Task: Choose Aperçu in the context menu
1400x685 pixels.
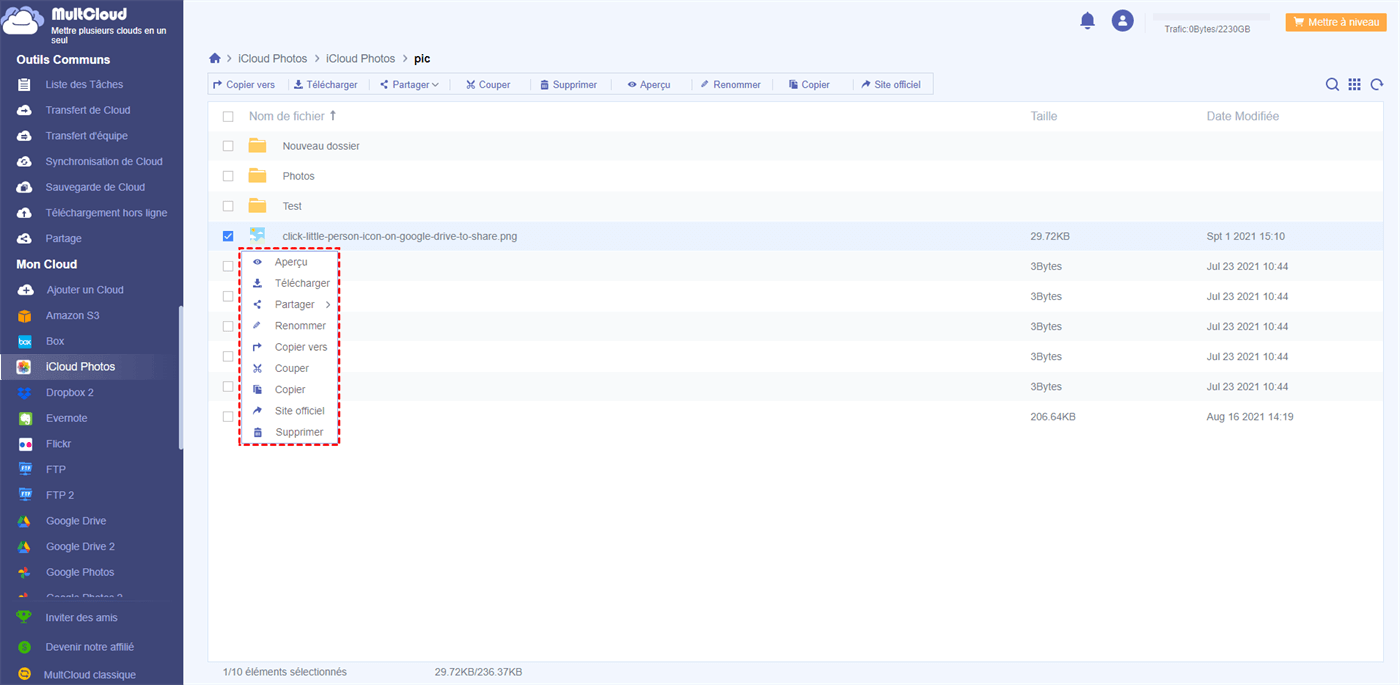Action: [290, 262]
